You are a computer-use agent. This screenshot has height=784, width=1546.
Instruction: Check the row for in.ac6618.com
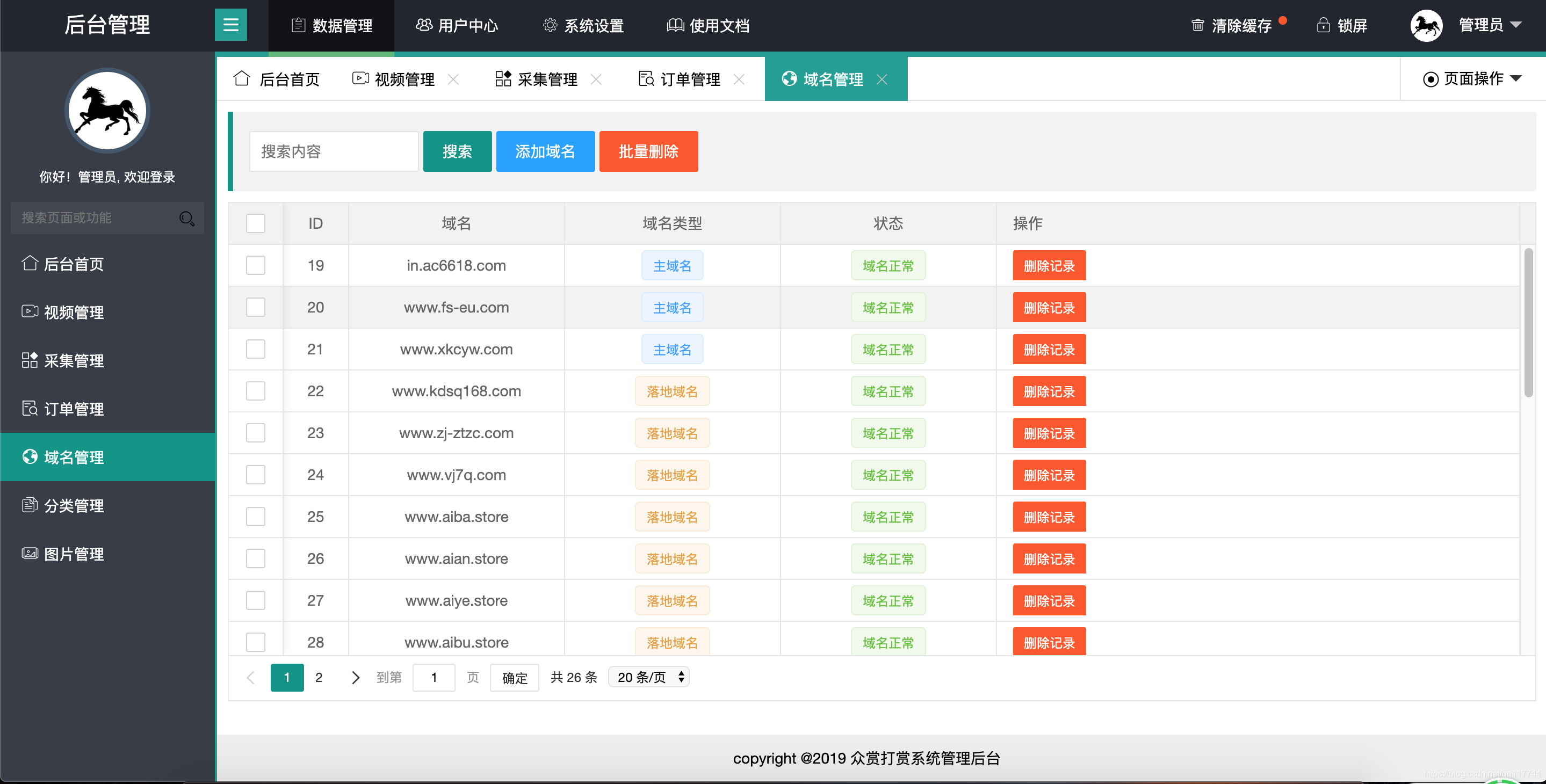[255, 265]
